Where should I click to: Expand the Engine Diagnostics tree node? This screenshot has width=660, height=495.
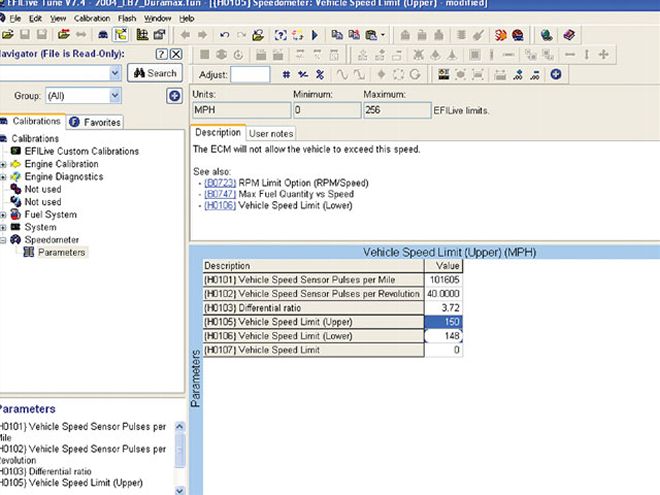(x=3, y=177)
